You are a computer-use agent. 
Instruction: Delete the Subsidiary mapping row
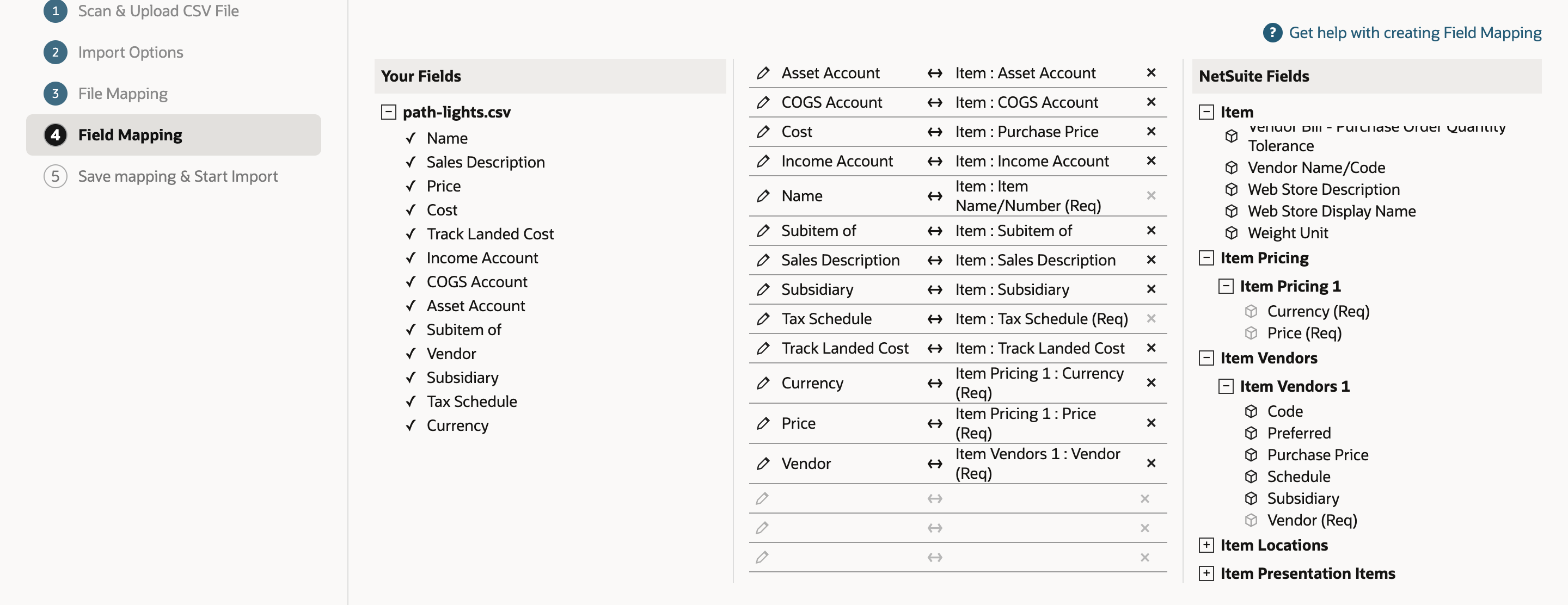click(1150, 289)
